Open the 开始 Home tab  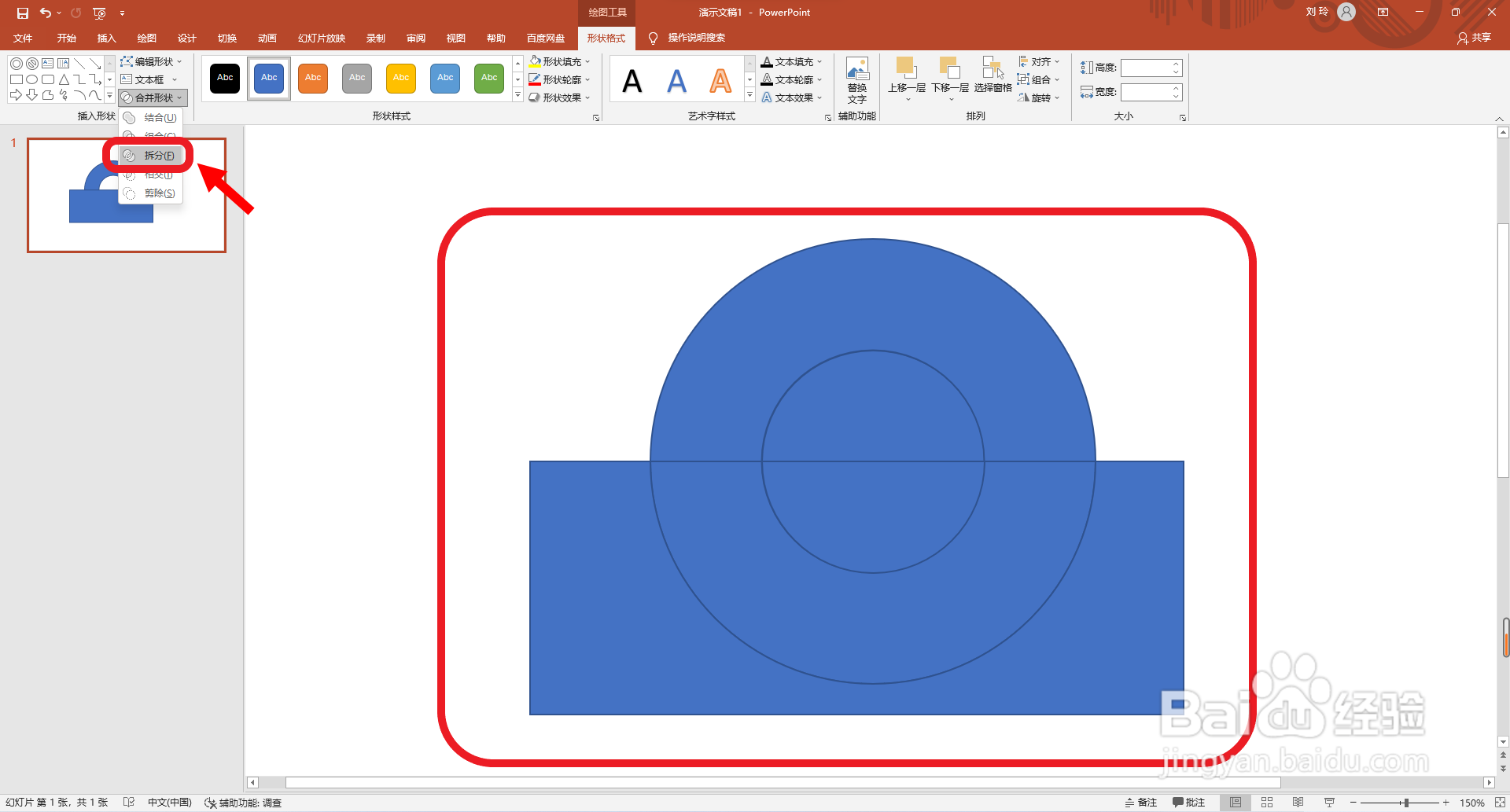[66, 38]
